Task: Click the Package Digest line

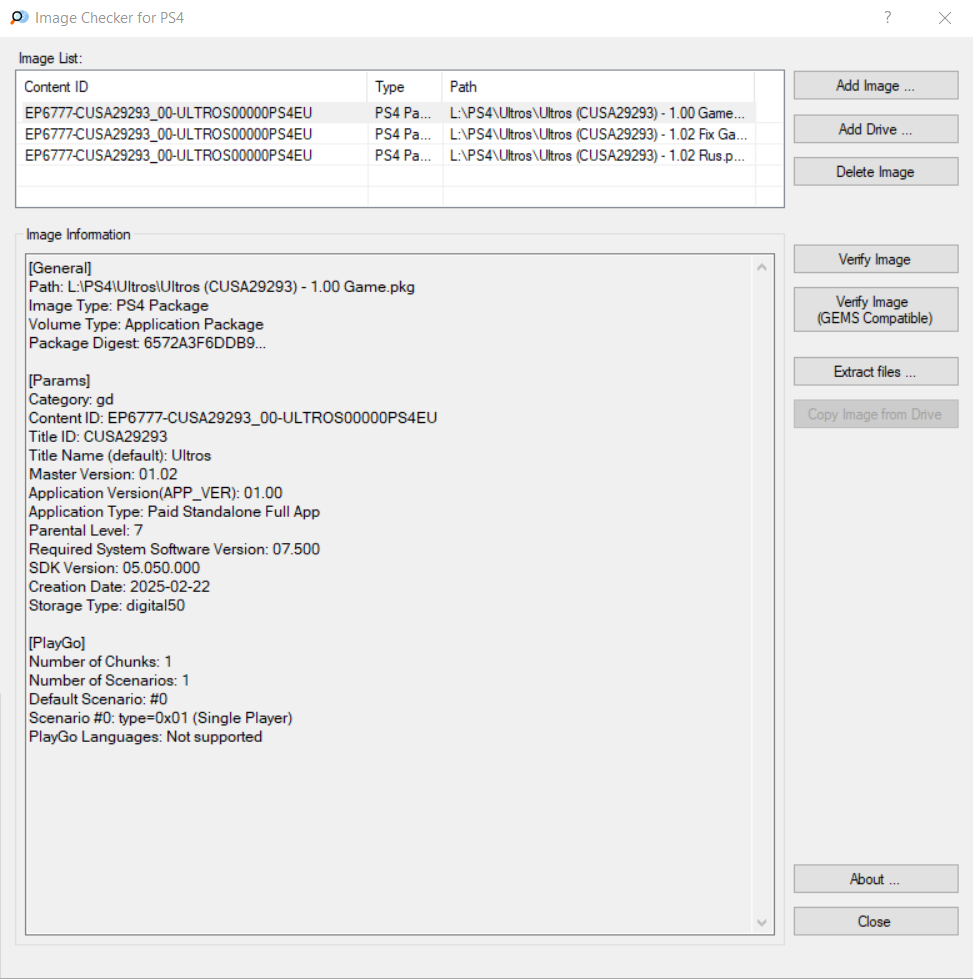Action: (147, 343)
